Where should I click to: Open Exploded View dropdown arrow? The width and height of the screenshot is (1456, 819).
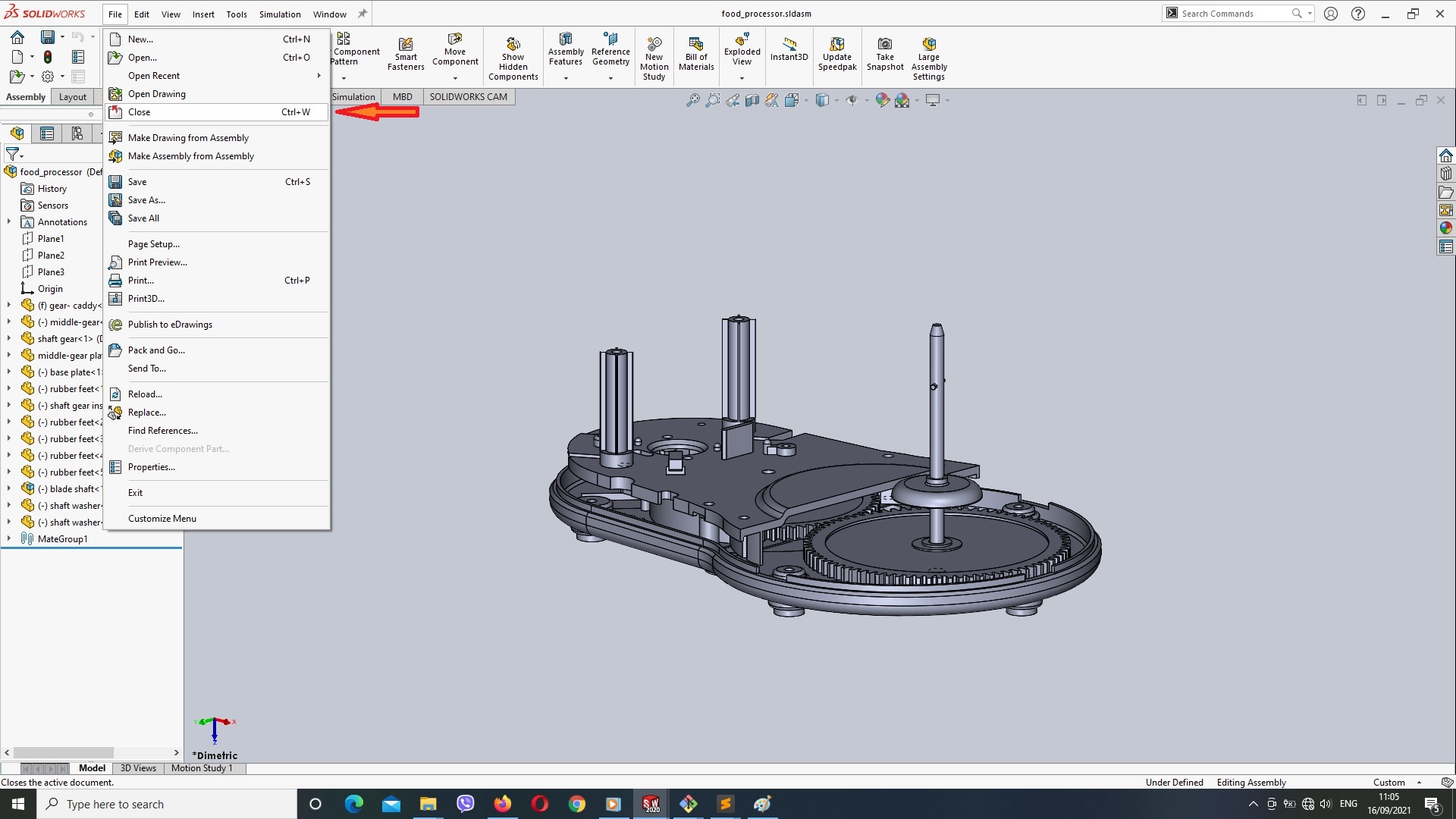[742, 78]
